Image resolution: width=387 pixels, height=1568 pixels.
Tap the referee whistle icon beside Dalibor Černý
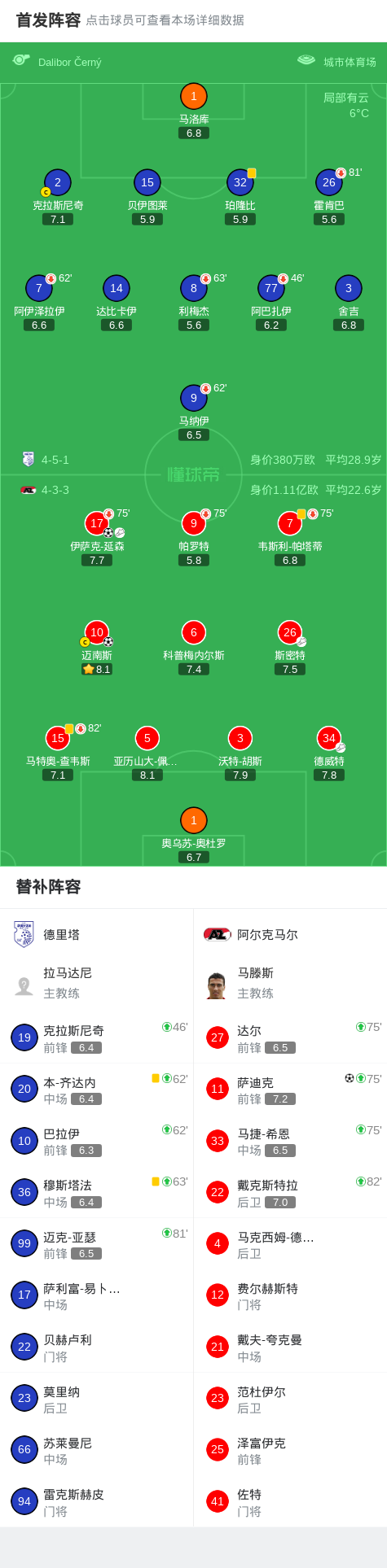pos(21,60)
